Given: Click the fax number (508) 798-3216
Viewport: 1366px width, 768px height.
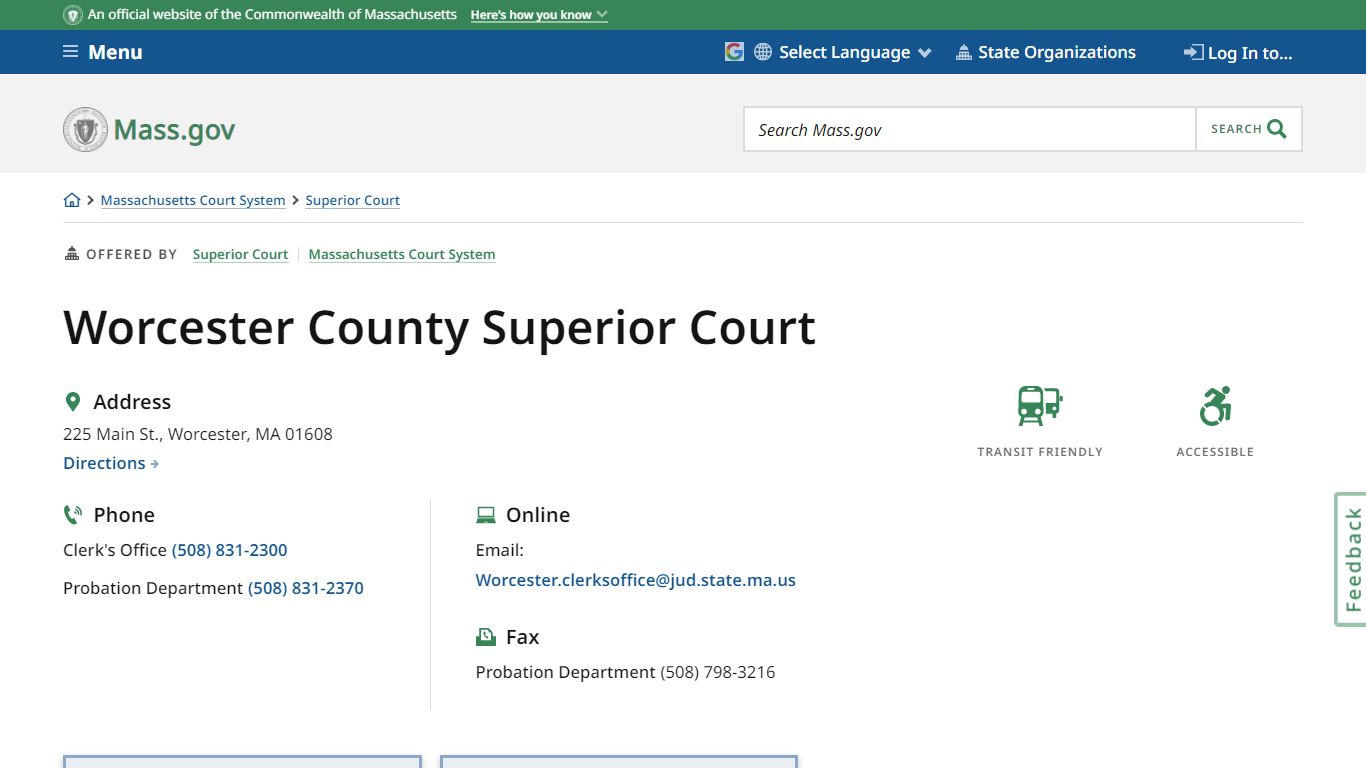Looking at the screenshot, I should click(718, 672).
